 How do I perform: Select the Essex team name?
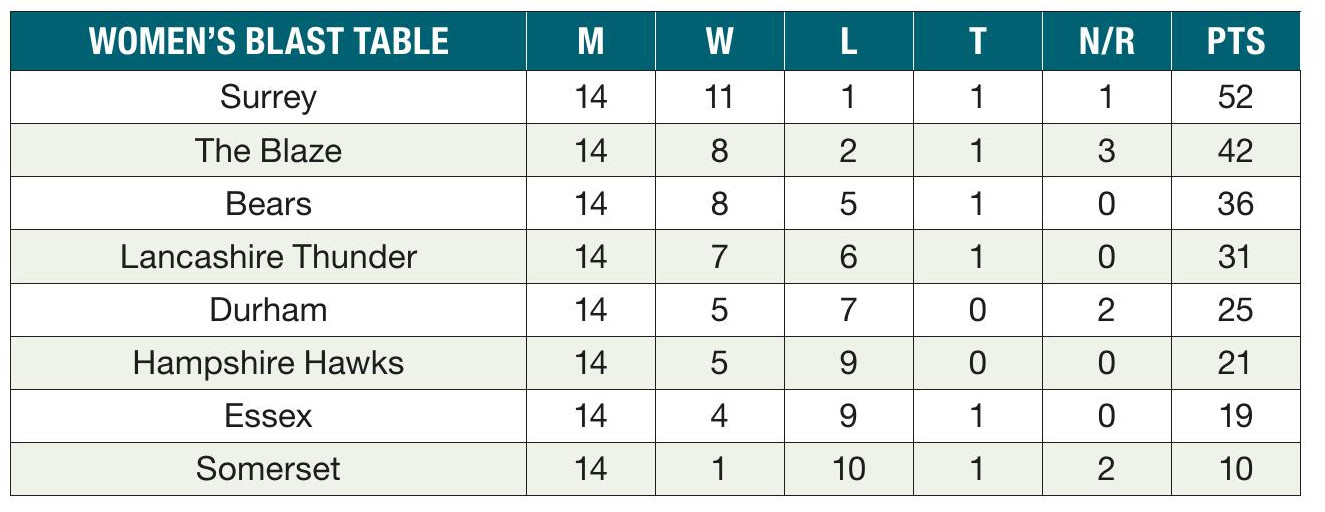tap(268, 416)
